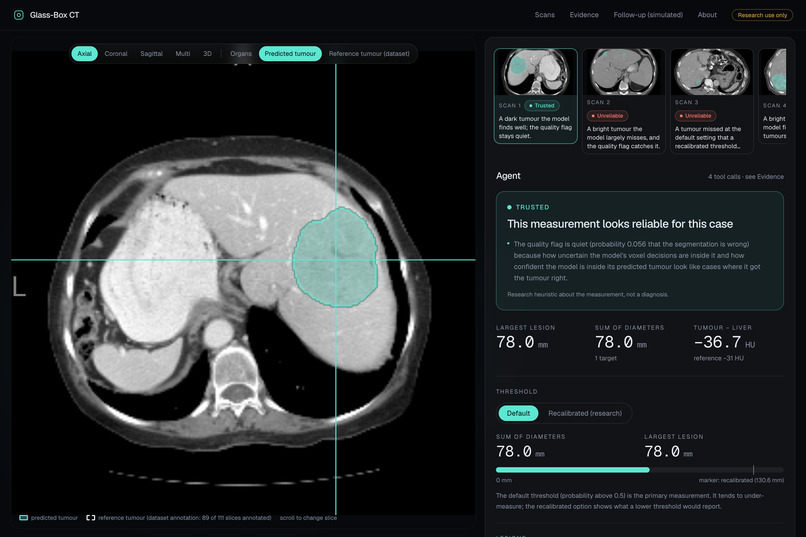
Task: Click the Unreliable badge on Scan 3
Action: (695, 116)
